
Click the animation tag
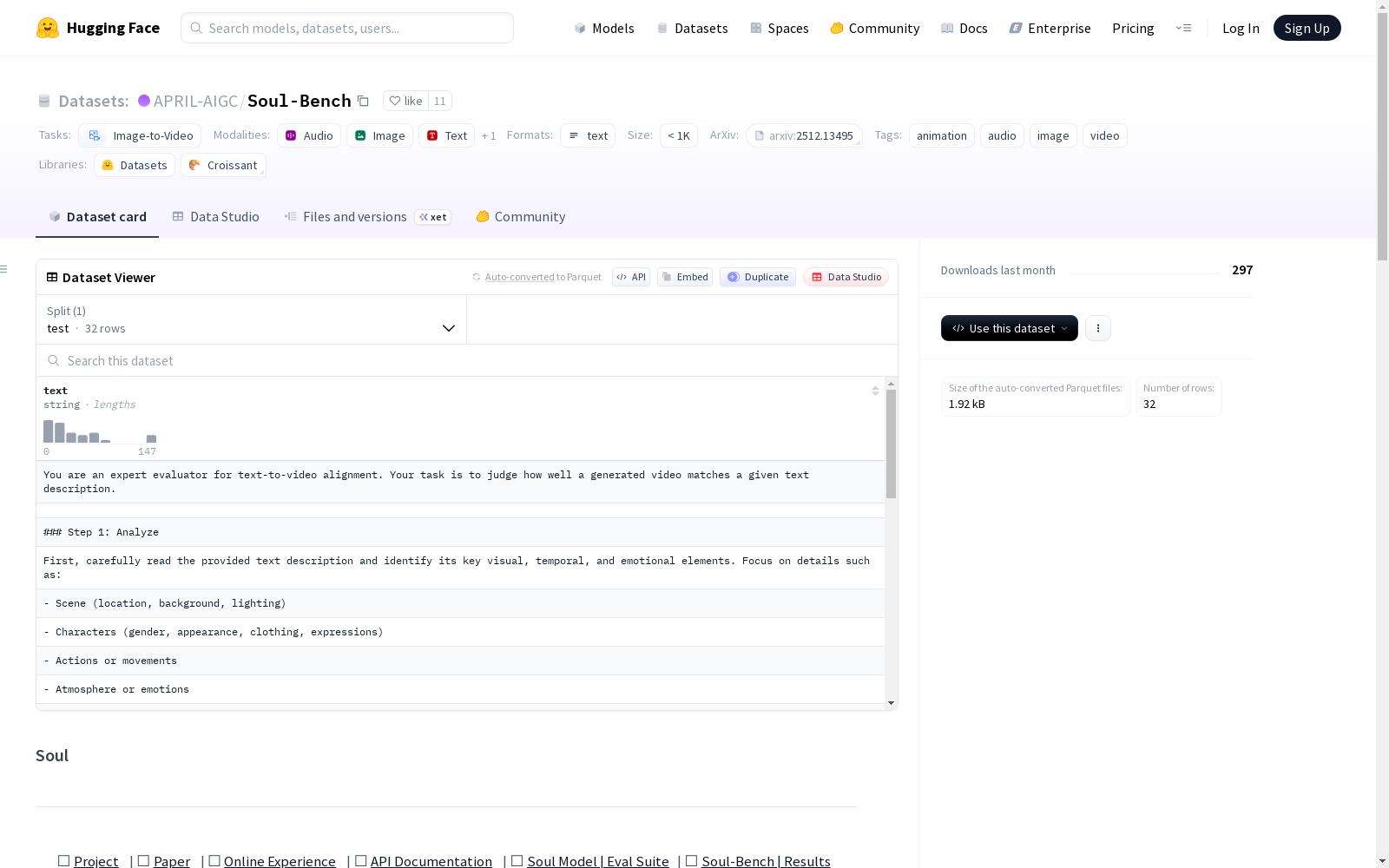coord(942,135)
